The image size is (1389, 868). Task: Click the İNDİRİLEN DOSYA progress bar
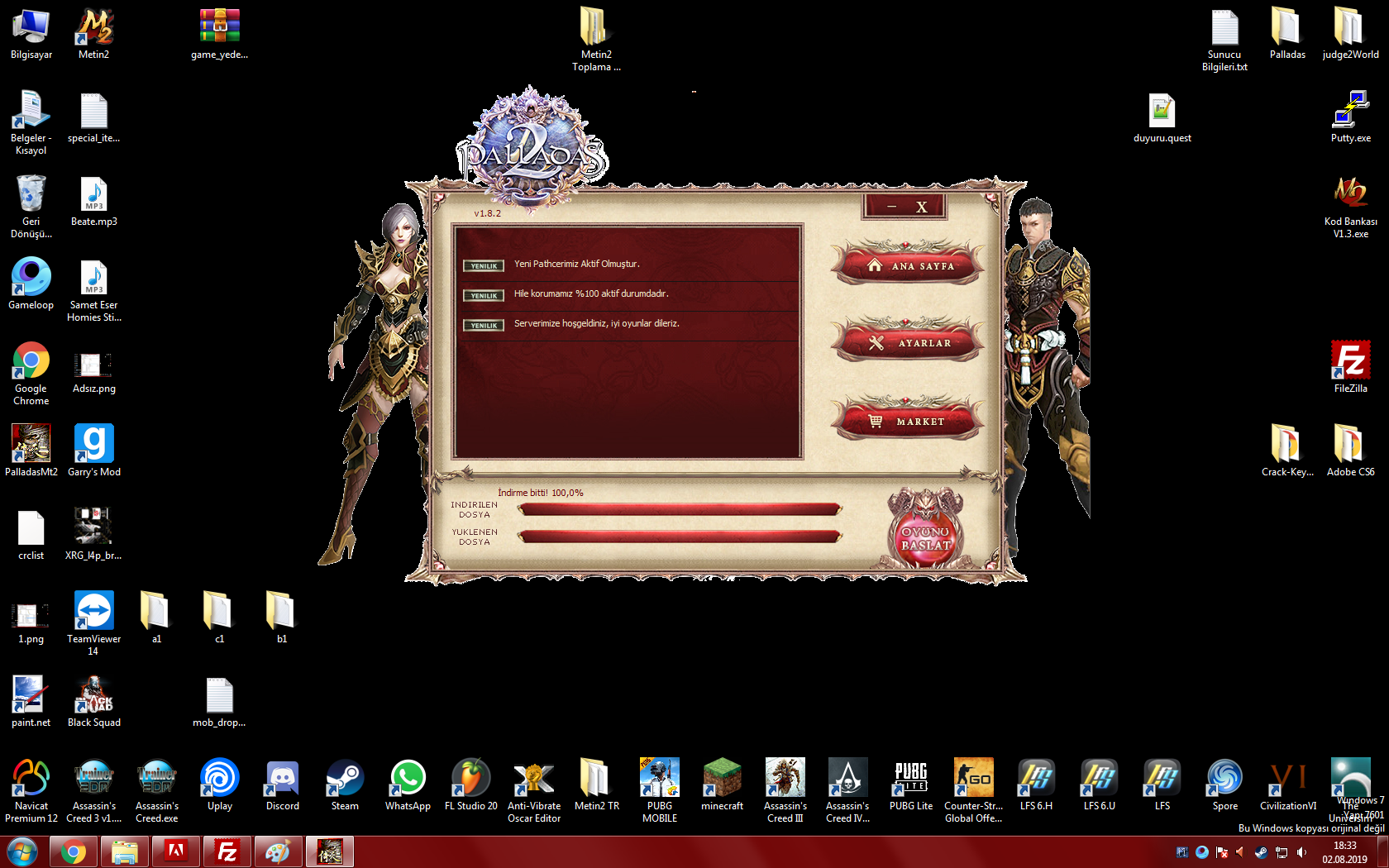click(x=680, y=509)
